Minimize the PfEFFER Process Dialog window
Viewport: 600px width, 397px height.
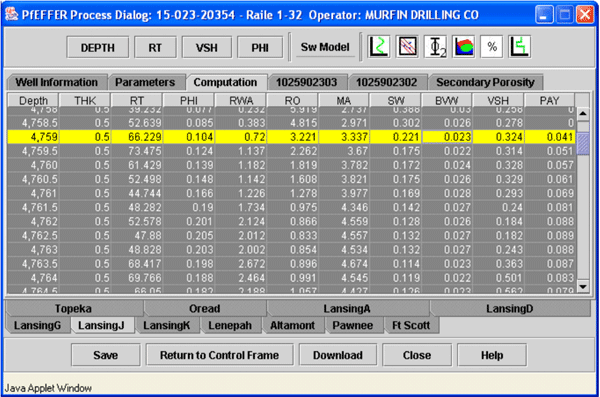[x=544, y=15]
